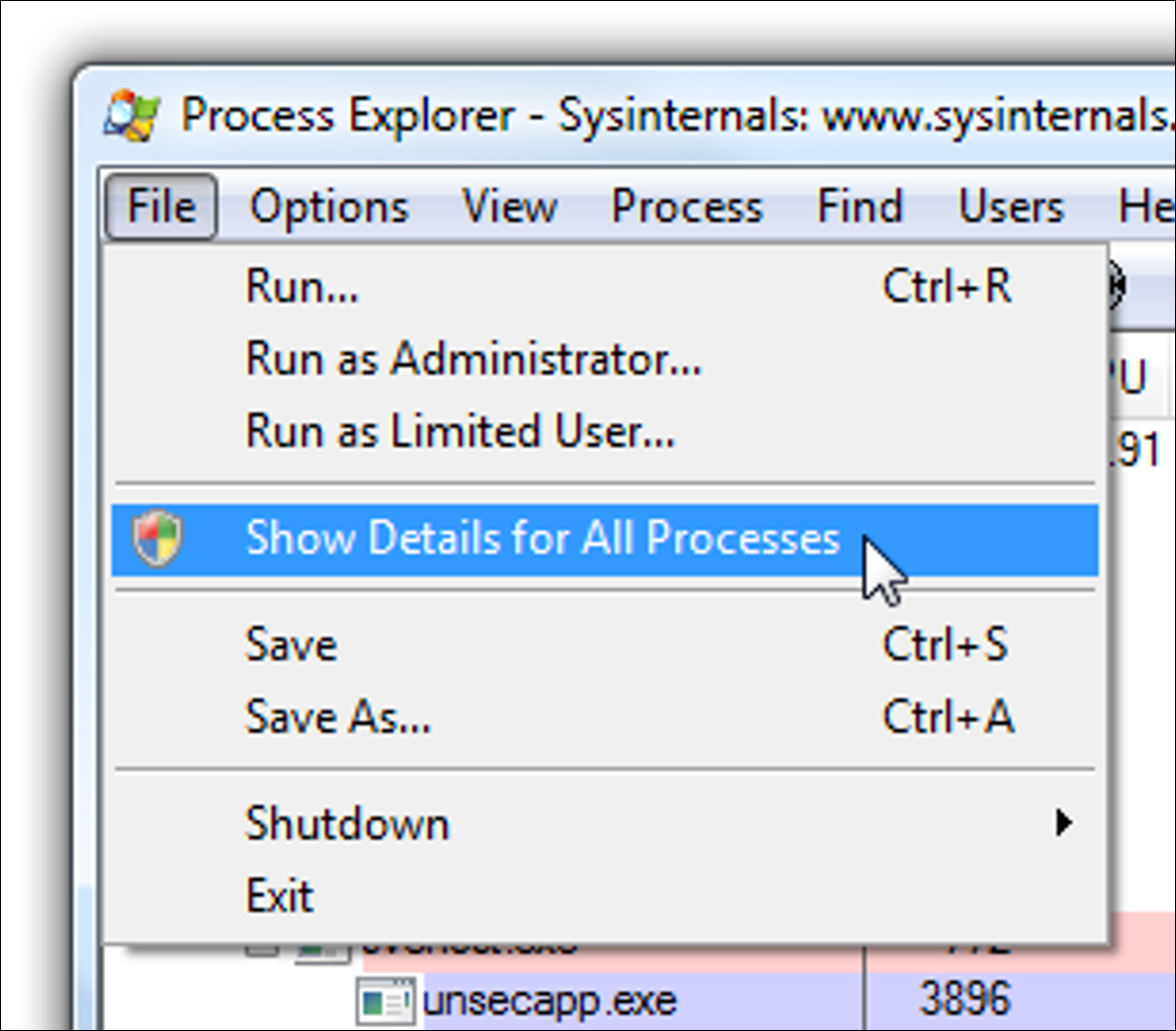Click the UAC shield icon in menu

click(x=158, y=540)
